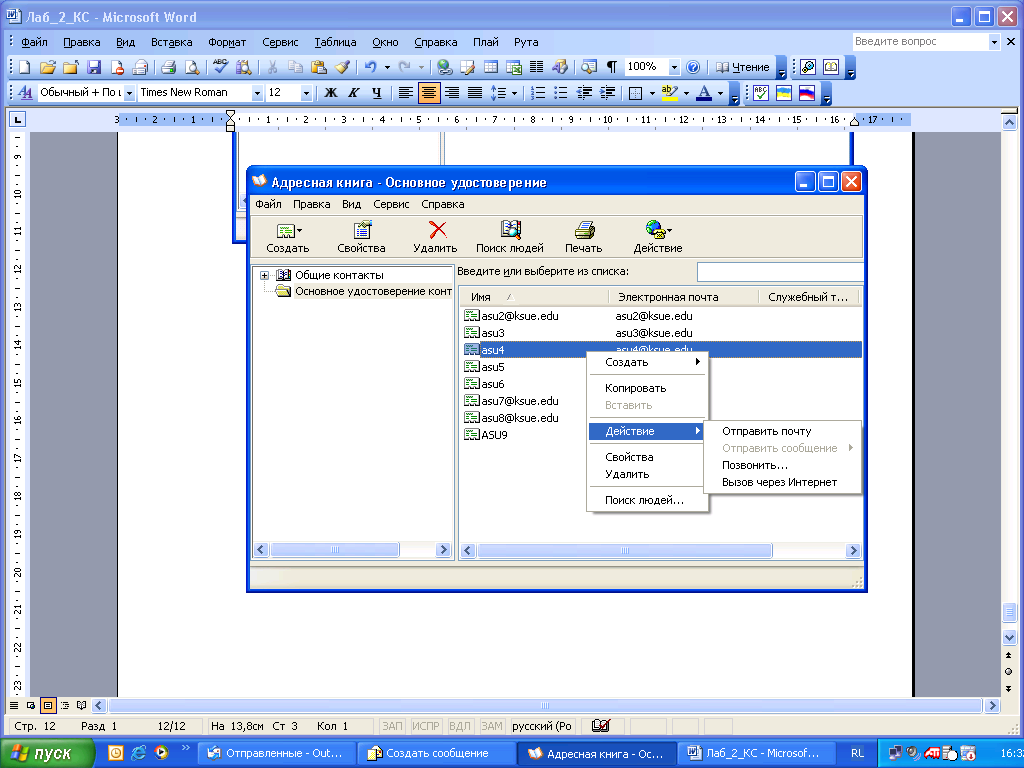
Task: Sort by Электронная почта column header
Action: (x=683, y=297)
